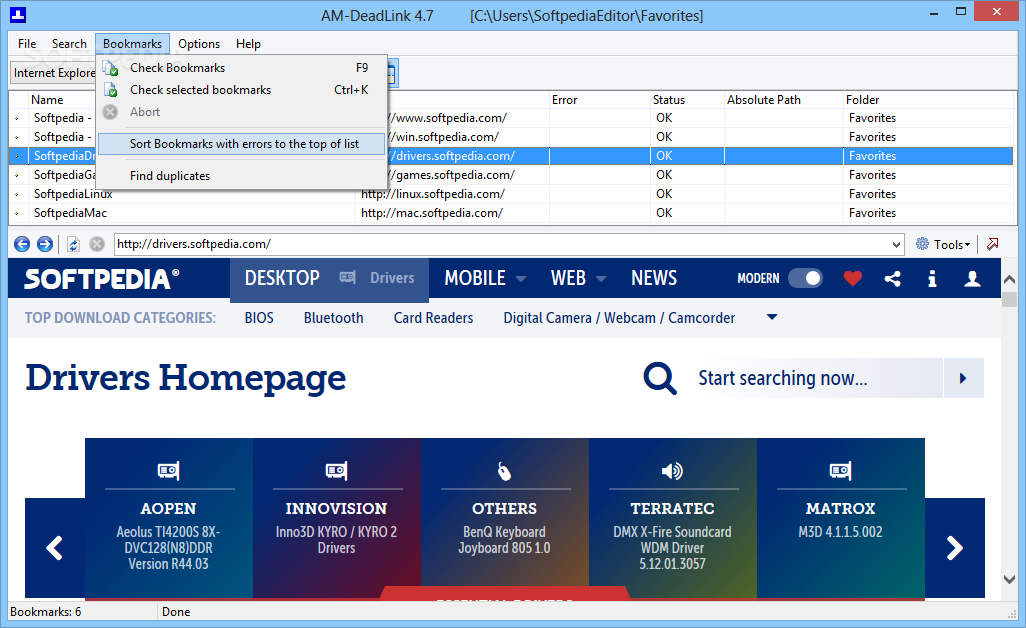Screen dimensions: 1026x628
Task: Click the grey stop-loading icon
Action: pyautogui.click(x=97, y=244)
